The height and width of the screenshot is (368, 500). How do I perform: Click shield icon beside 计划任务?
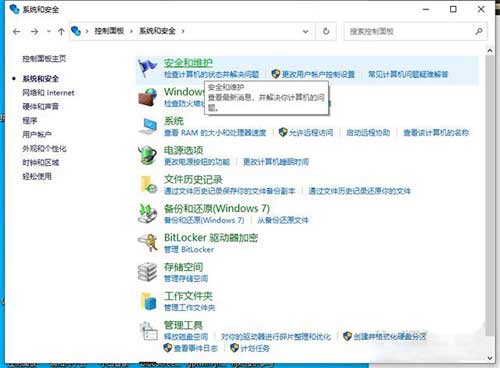coord(234,348)
